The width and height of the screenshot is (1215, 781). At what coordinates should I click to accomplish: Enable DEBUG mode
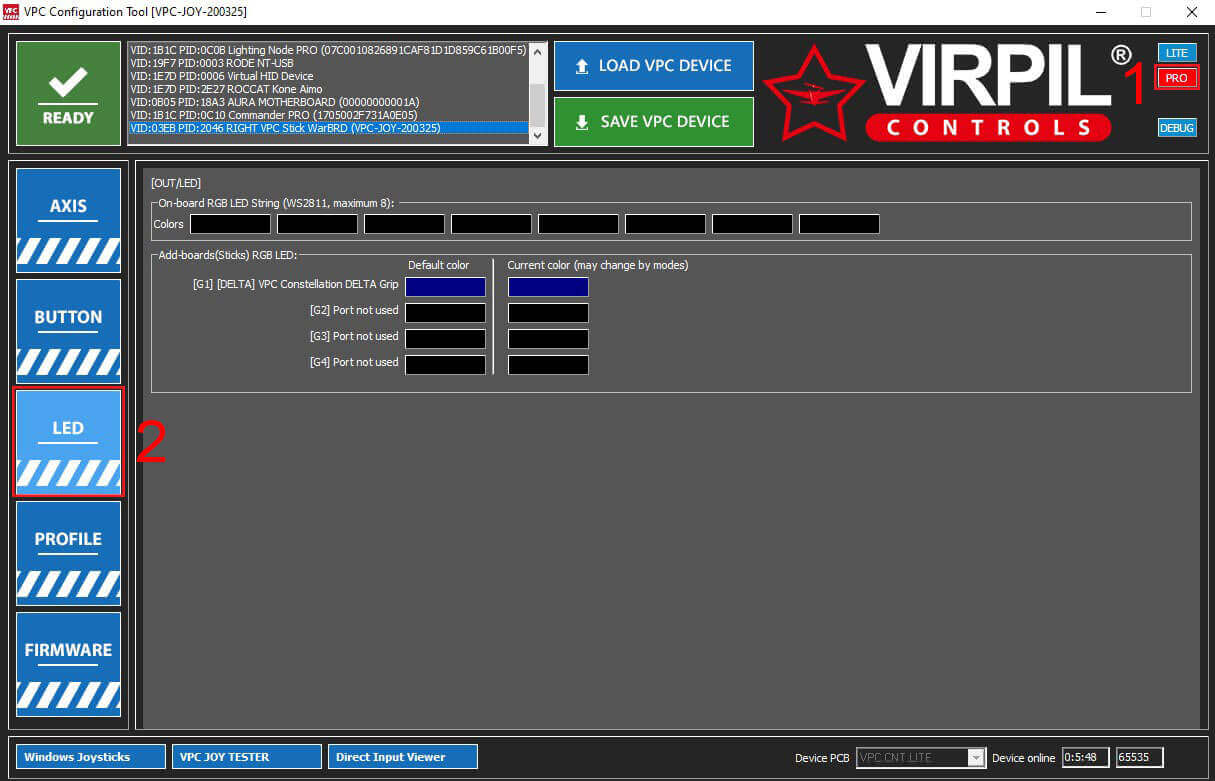[x=1177, y=128]
